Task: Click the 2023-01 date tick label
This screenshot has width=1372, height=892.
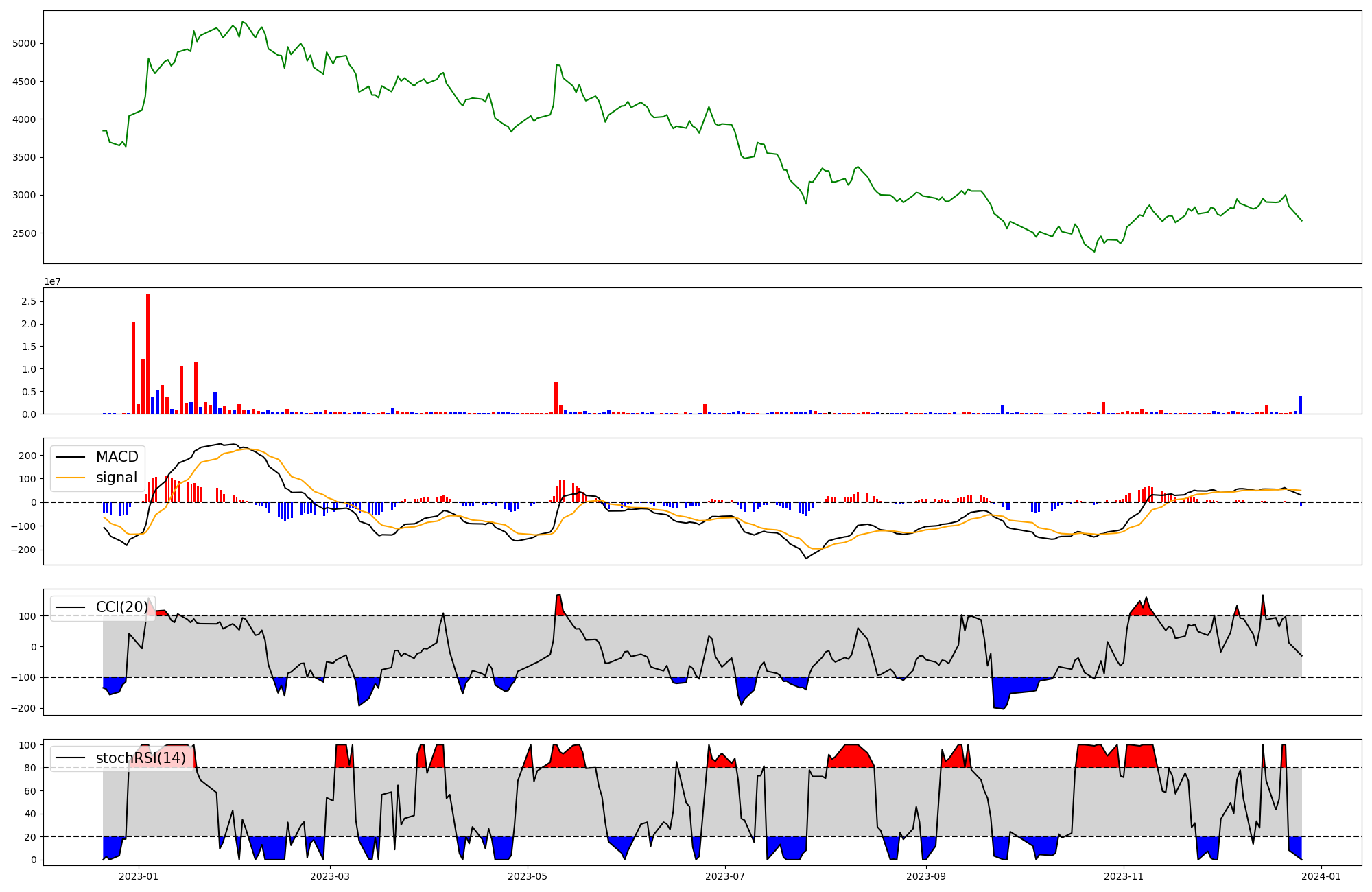Action: [x=139, y=876]
